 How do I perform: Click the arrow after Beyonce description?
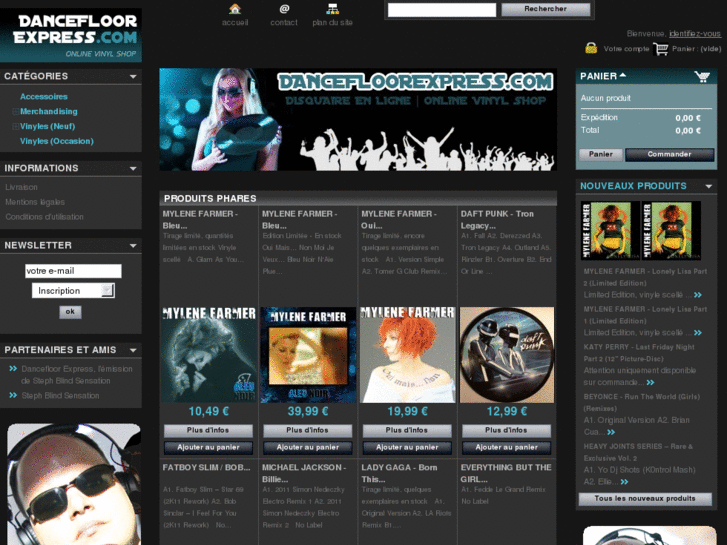click(611, 432)
